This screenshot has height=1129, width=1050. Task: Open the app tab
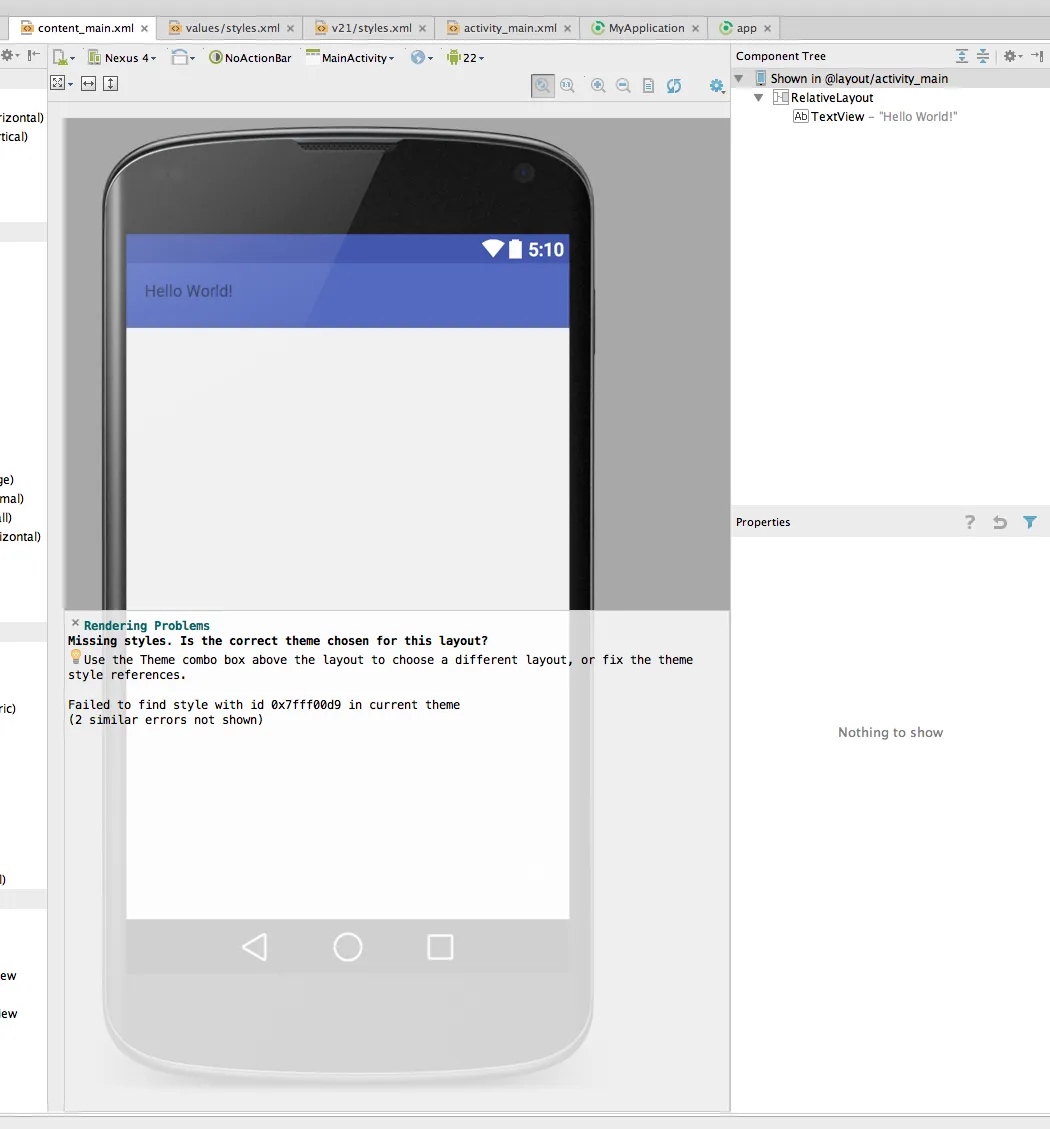(x=746, y=28)
